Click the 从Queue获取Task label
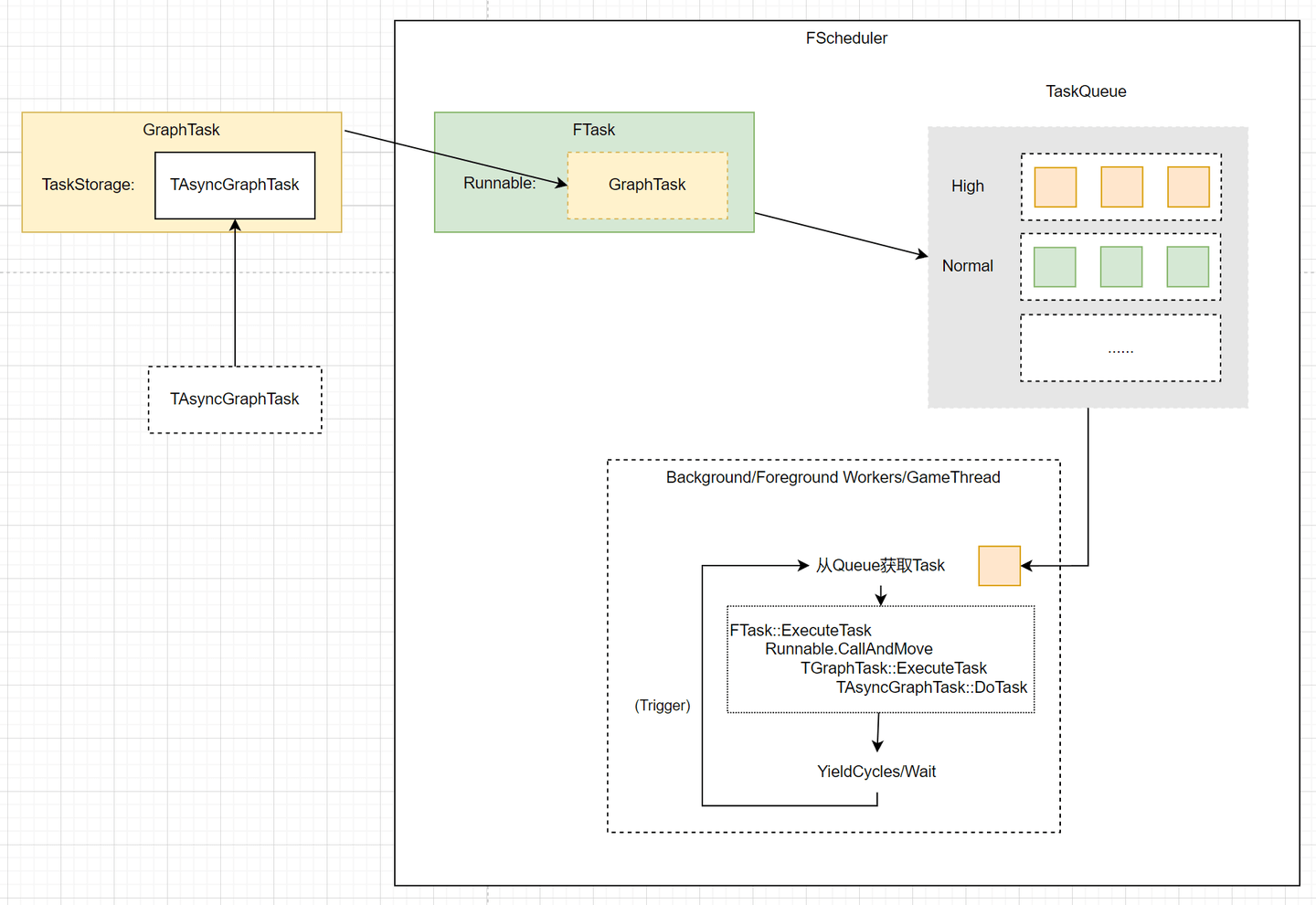This screenshot has width=1316, height=905. coord(880,566)
